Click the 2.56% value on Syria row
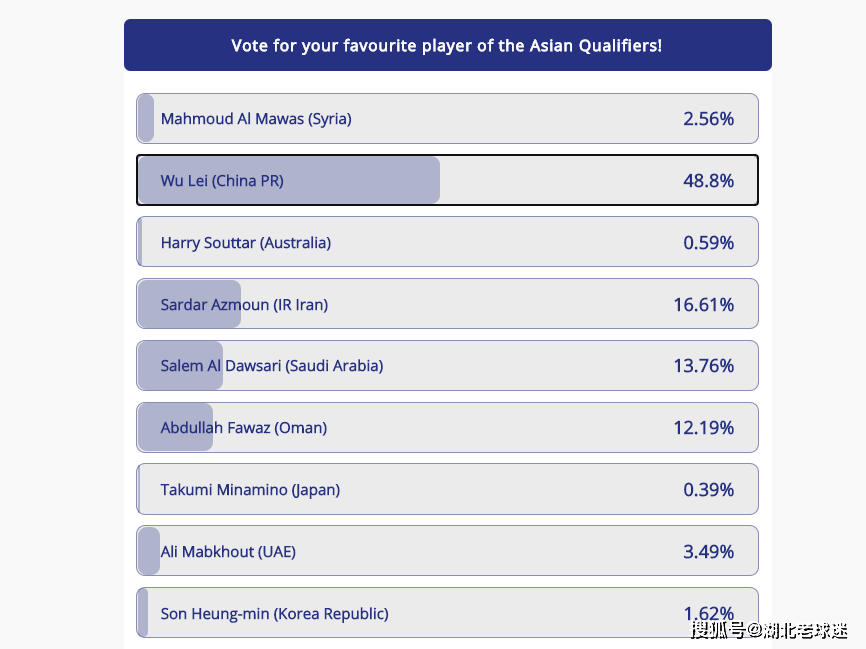The image size is (866, 649). pos(708,119)
